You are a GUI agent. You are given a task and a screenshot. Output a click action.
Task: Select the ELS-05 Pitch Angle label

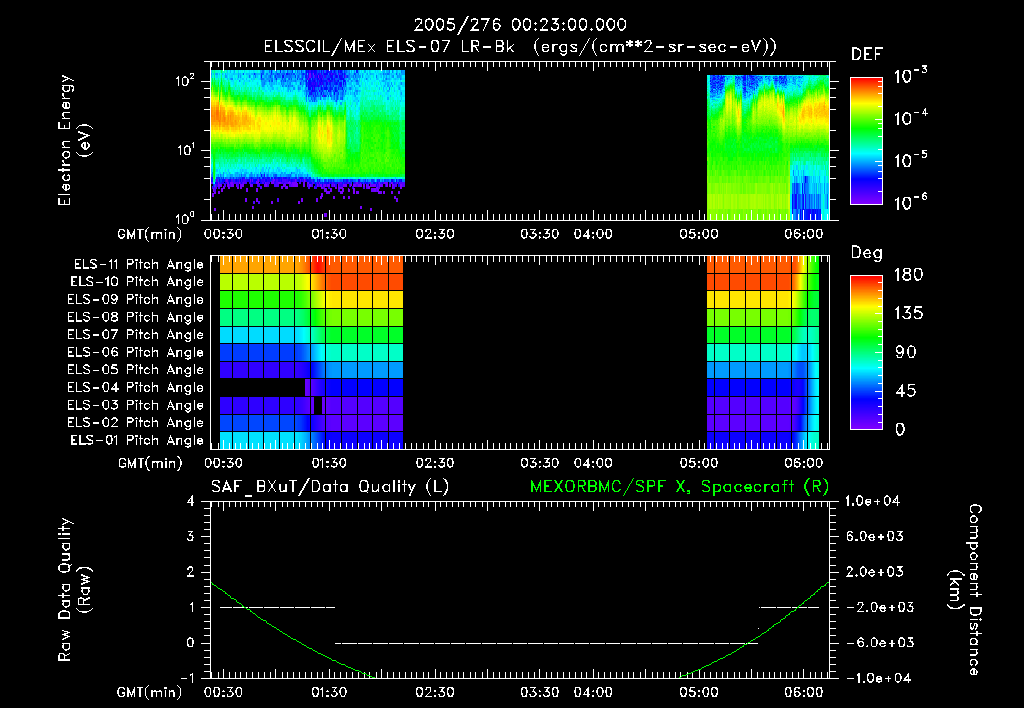pyautogui.click(x=136, y=370)
